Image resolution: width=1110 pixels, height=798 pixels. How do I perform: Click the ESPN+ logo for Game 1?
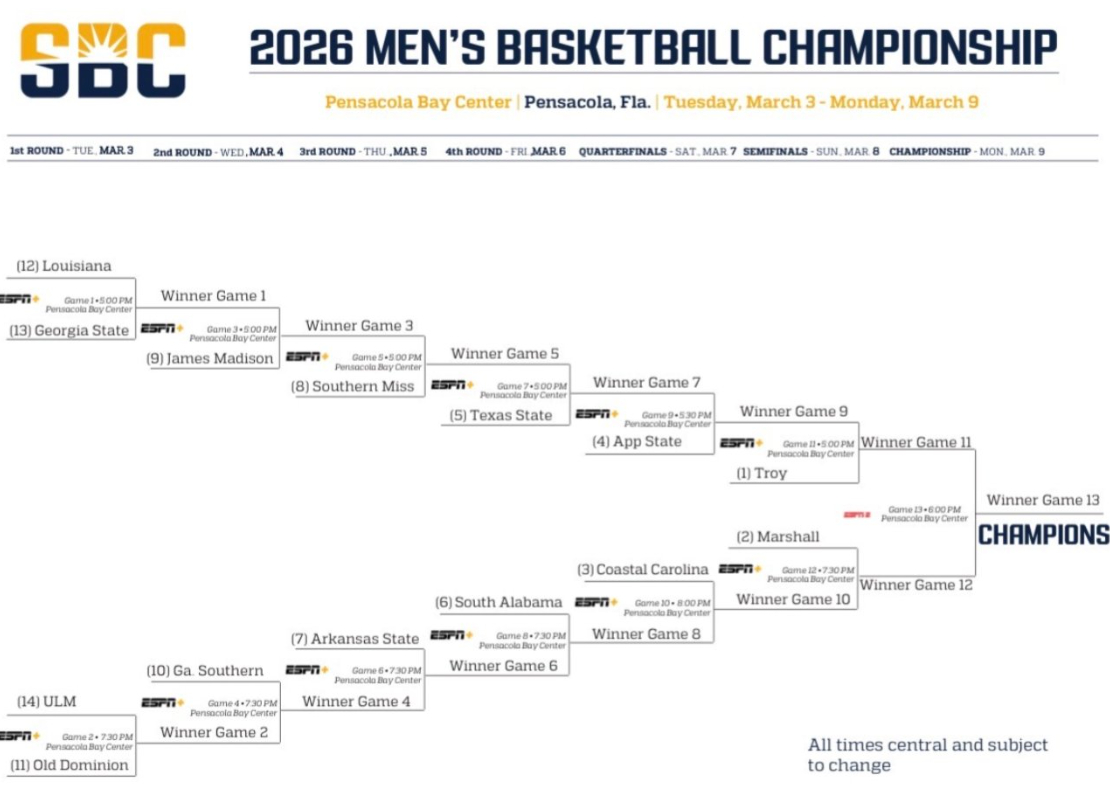coord(19,299)
